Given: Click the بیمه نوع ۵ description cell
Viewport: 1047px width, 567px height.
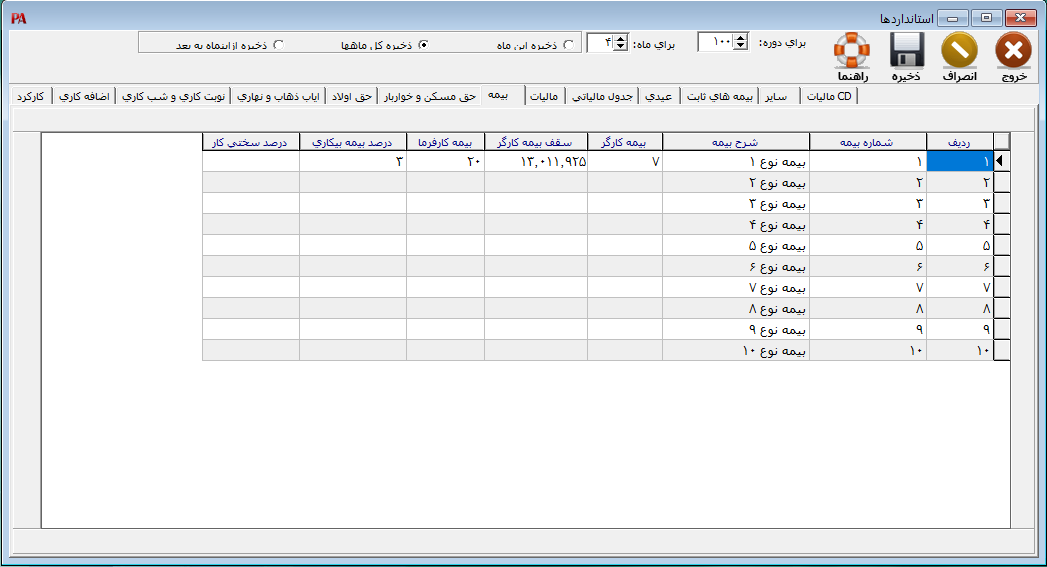Looking at the screenshot, I should tap(735, 245).
